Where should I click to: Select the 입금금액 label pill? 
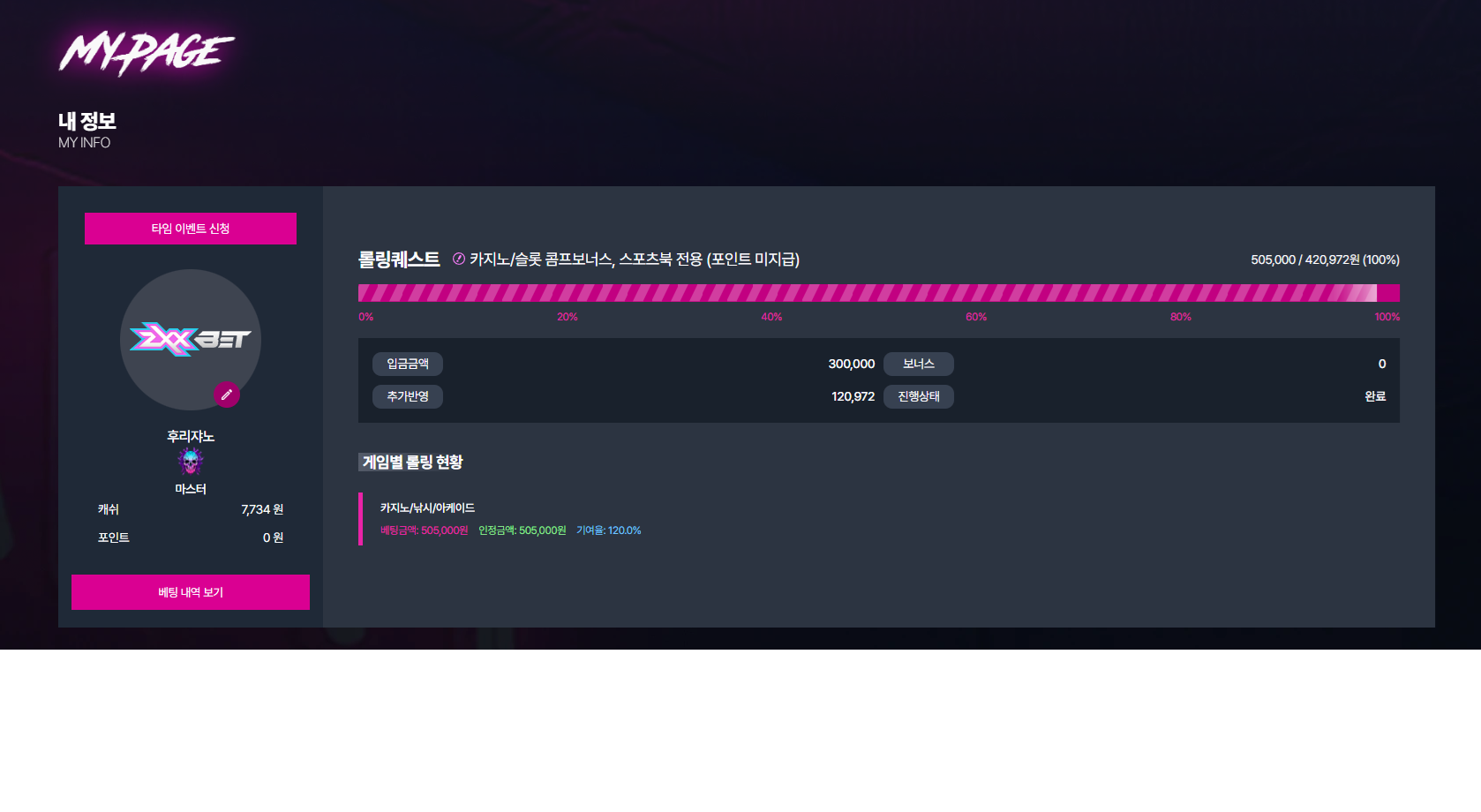click(x=408, y=364)
